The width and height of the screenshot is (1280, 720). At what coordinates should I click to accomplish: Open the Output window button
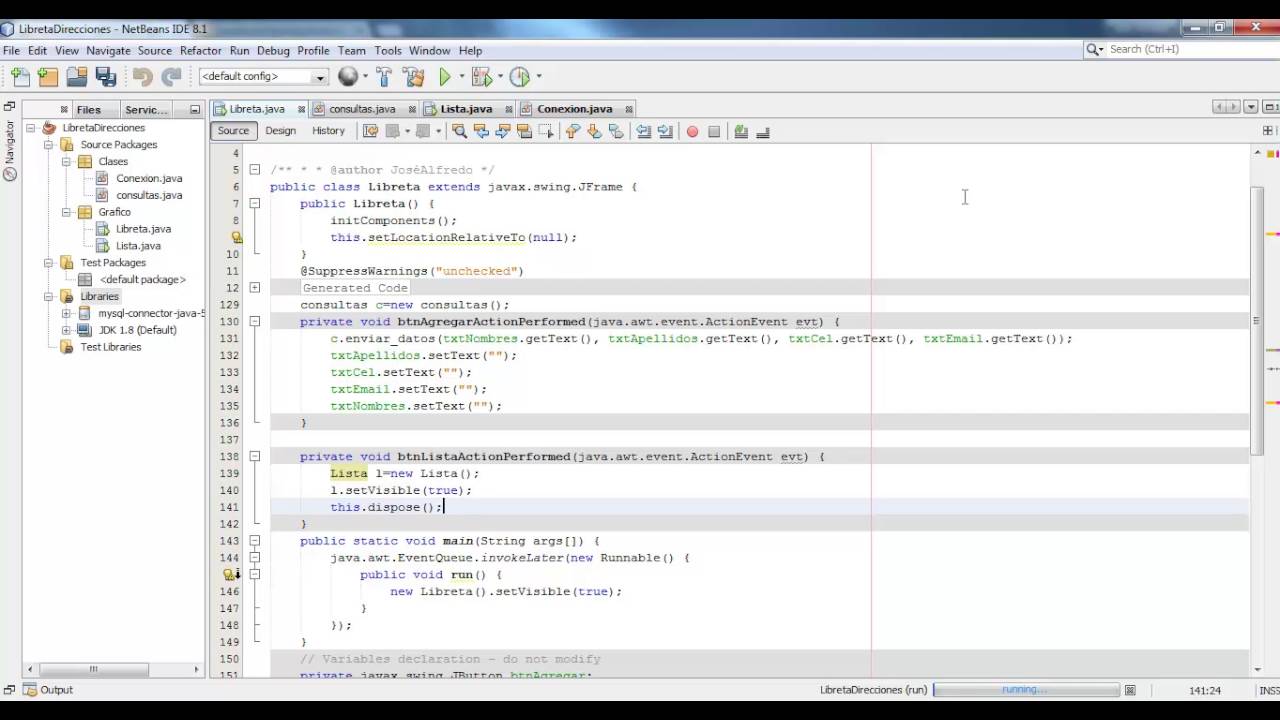click(48, 690)
